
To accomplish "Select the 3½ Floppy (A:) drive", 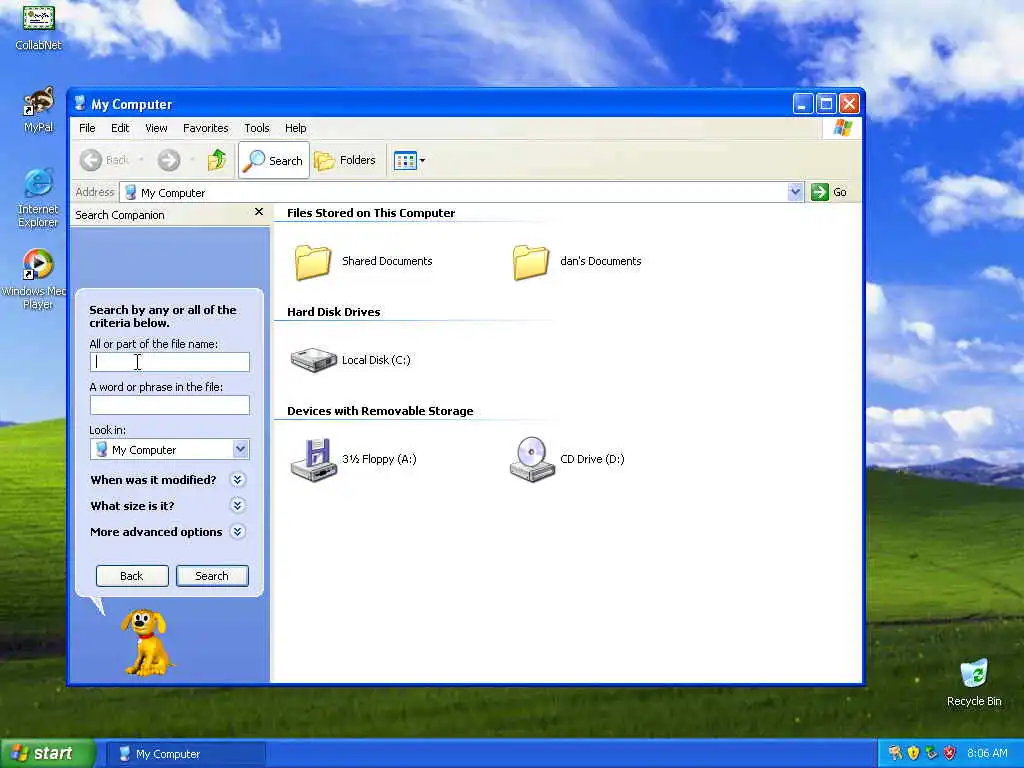I will 353,459.
